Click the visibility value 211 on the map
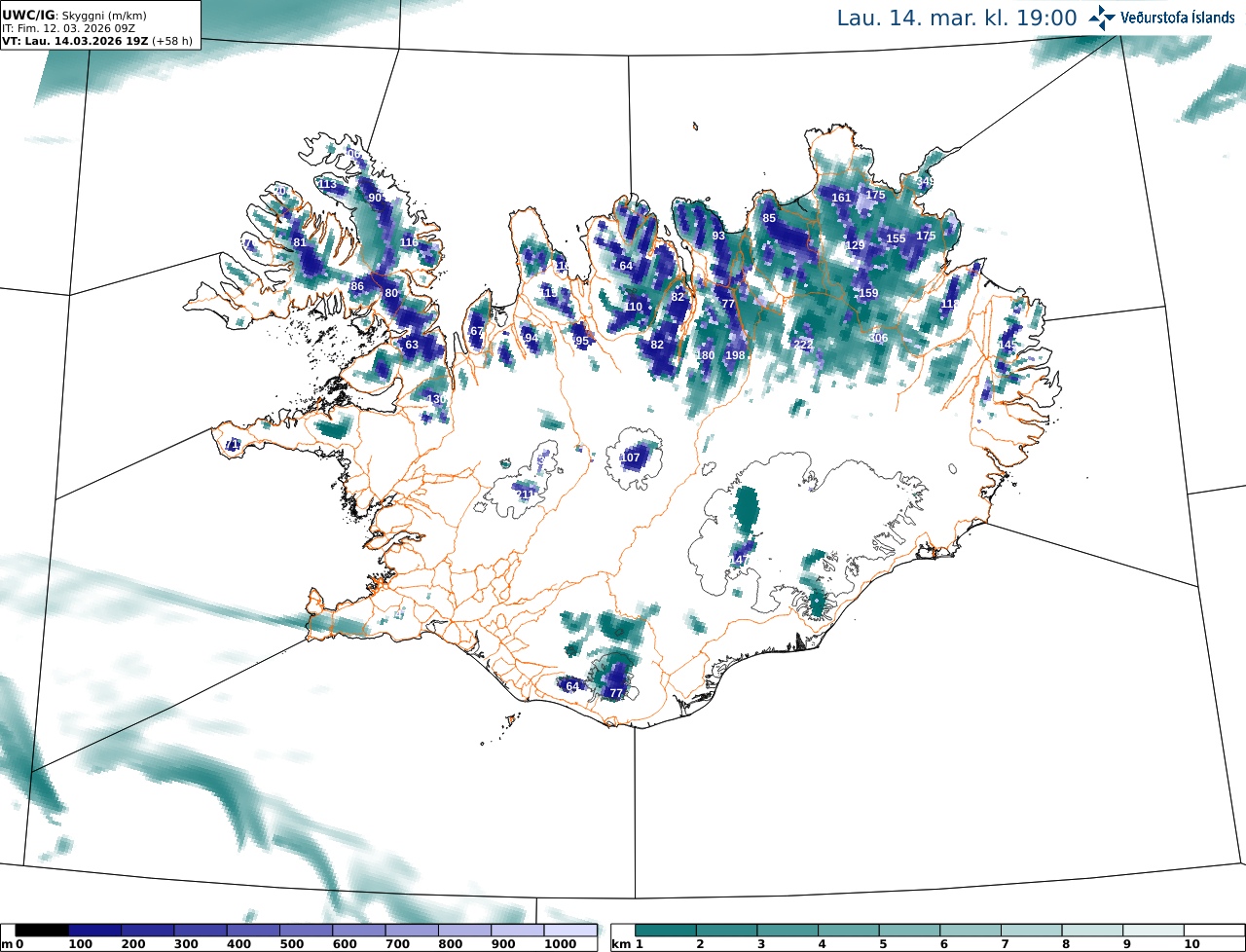The image size is (1246, 952). [526, 494]
